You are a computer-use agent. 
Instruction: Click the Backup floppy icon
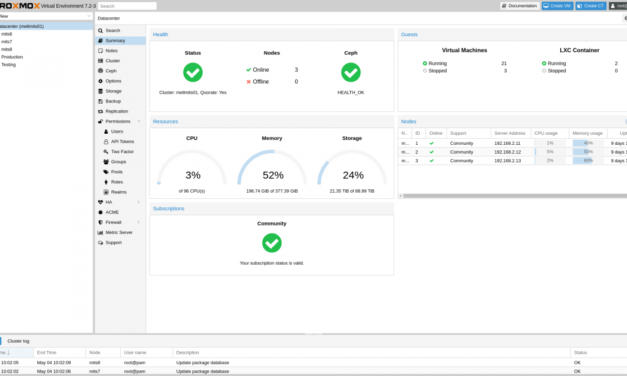(100, 101)
